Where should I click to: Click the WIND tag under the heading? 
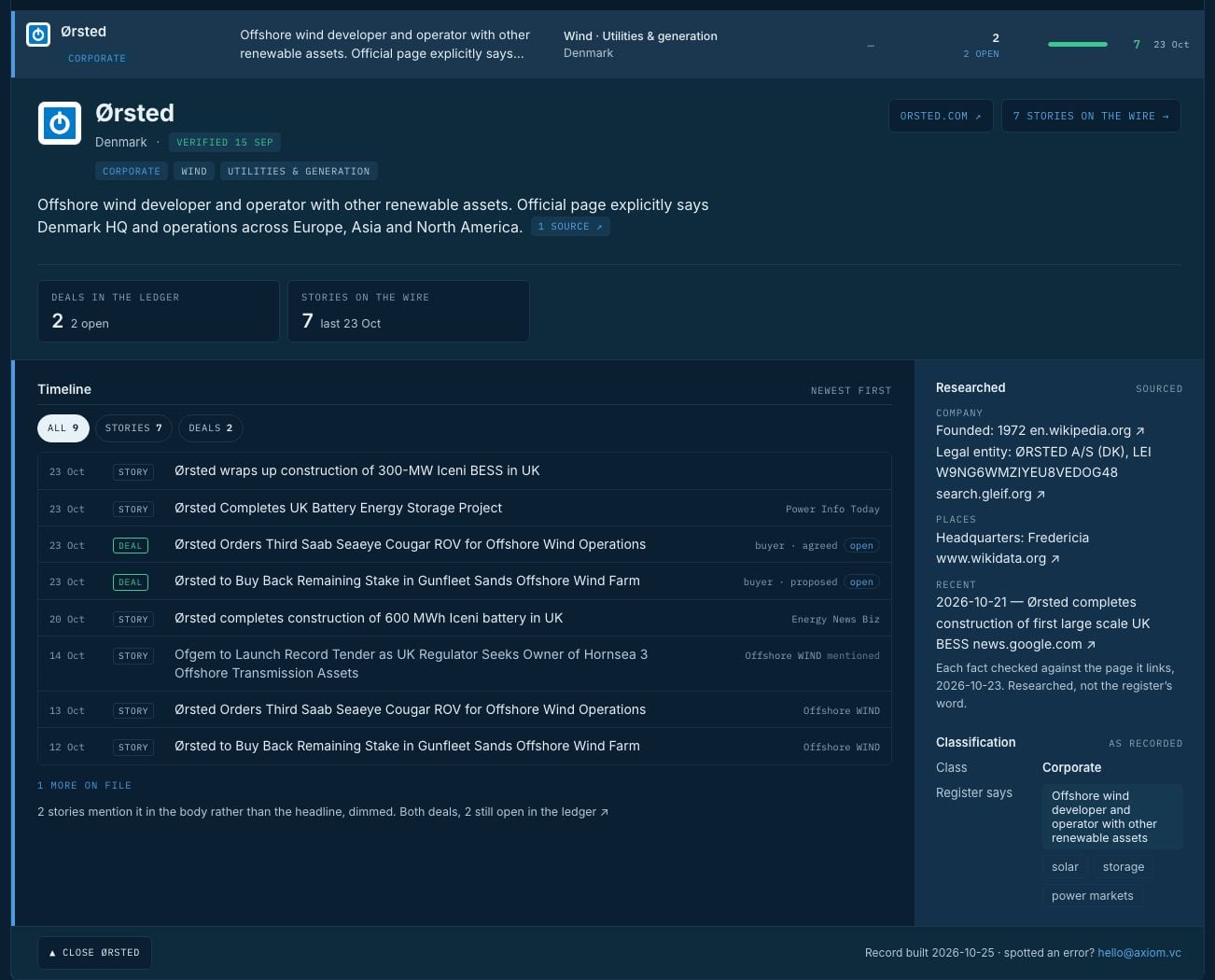194,171
